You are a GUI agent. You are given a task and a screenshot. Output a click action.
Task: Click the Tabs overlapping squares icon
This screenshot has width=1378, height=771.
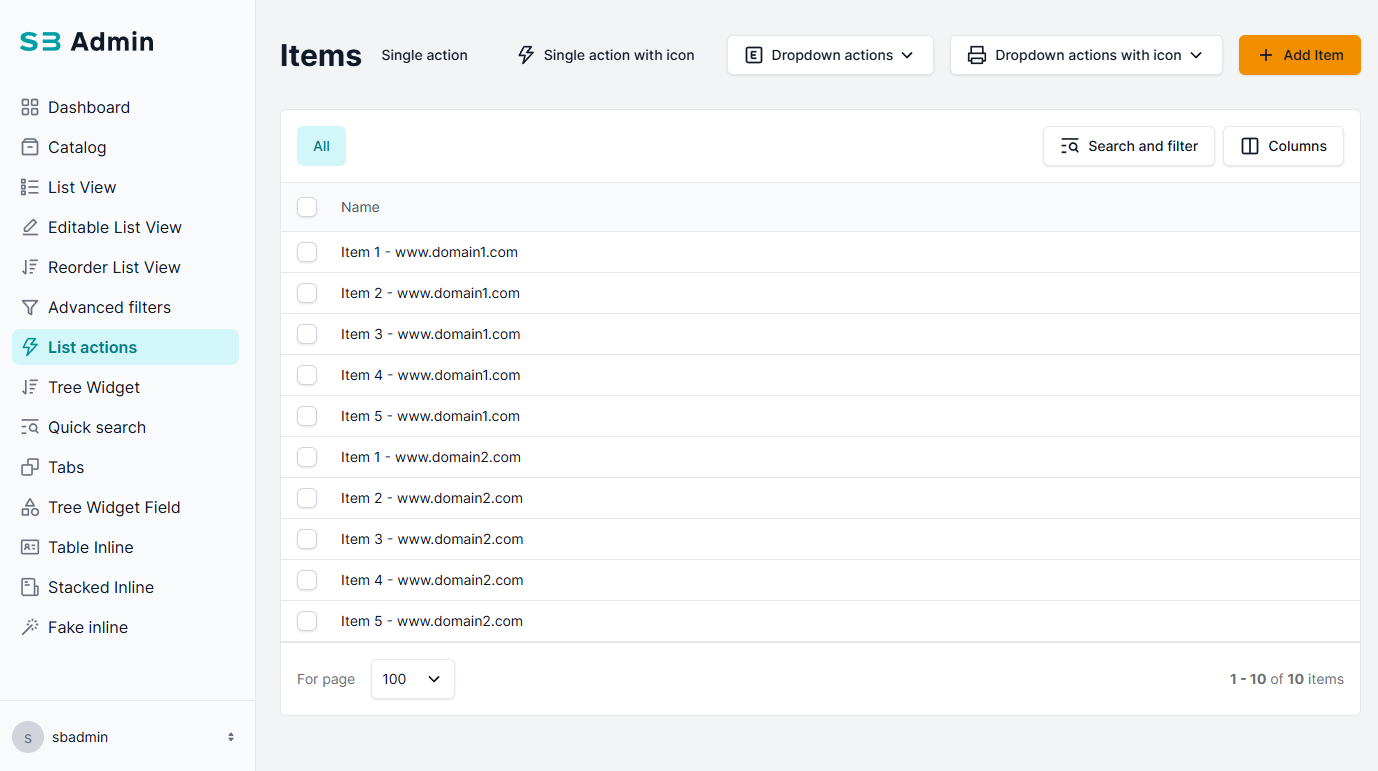(x=30, y=467)
